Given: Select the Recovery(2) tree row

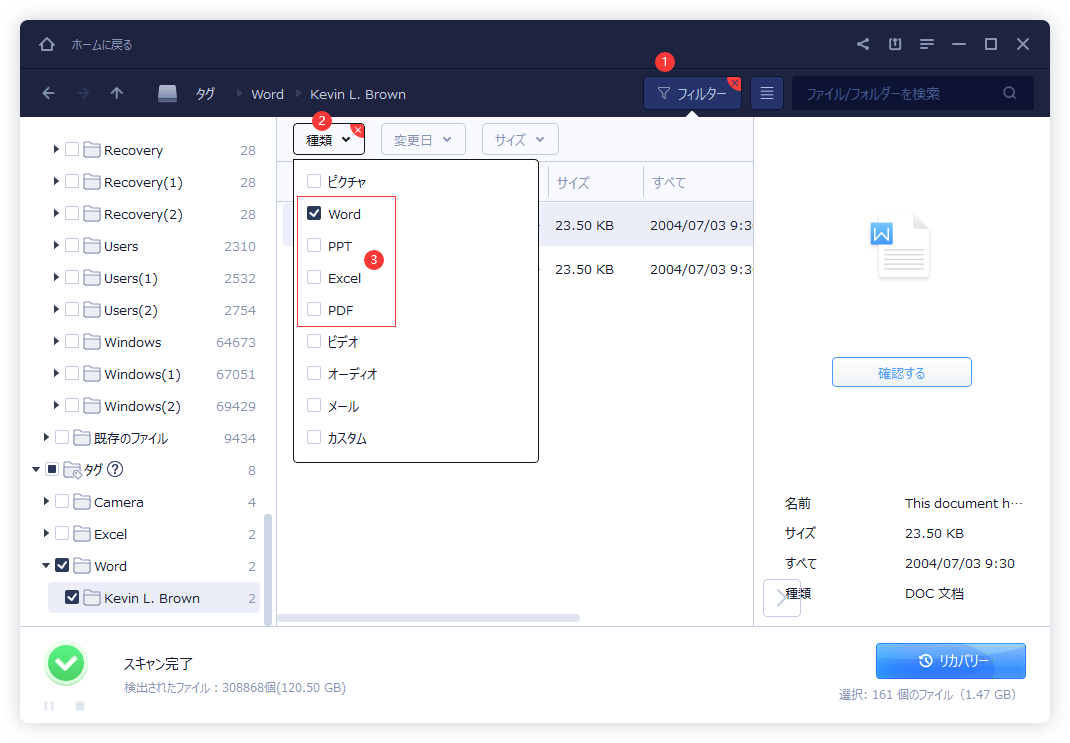Looking at the screenshot, I should coord(154,214).
